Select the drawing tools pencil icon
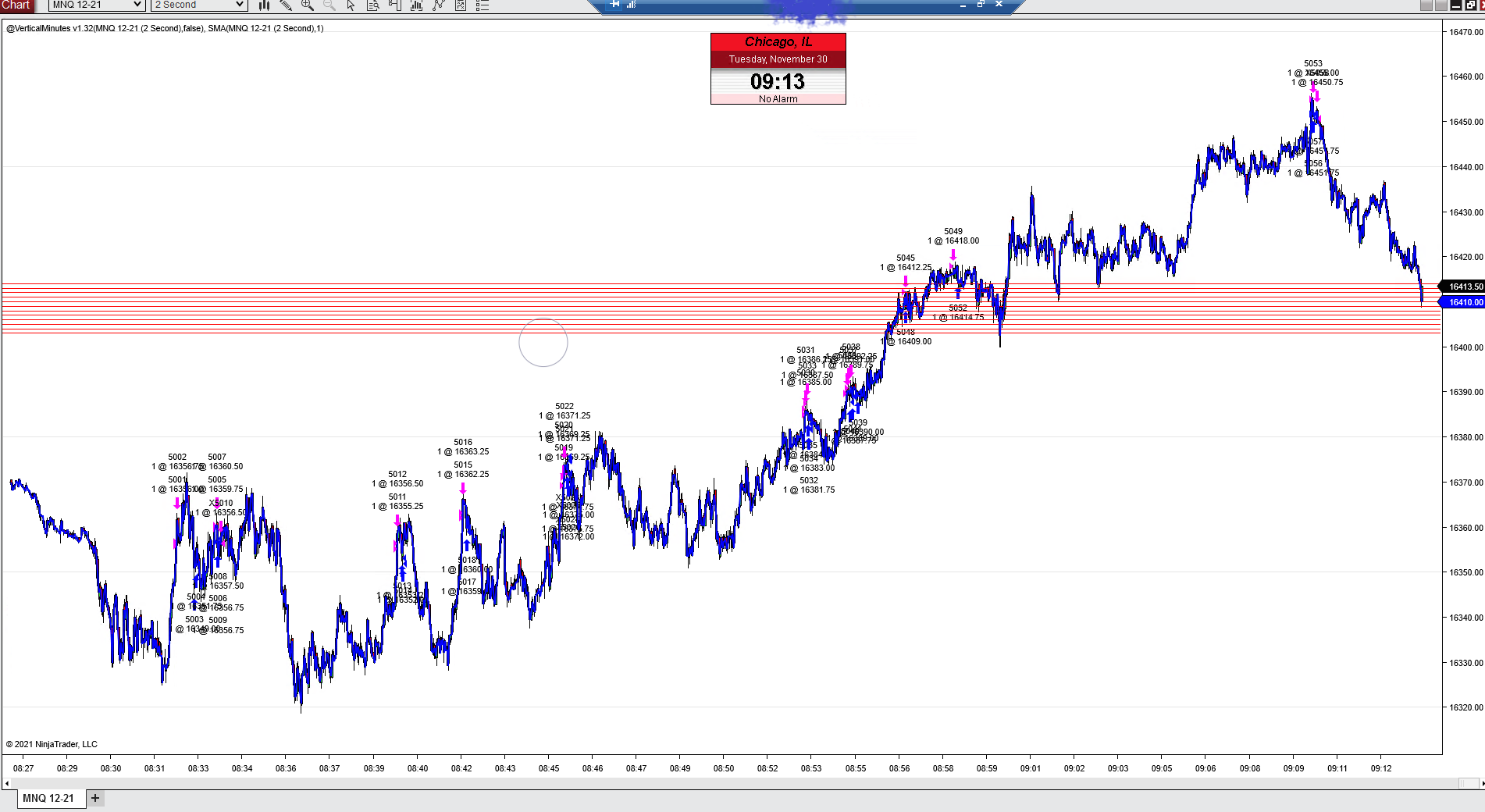The image size is (1485, 812). (286, 5)
